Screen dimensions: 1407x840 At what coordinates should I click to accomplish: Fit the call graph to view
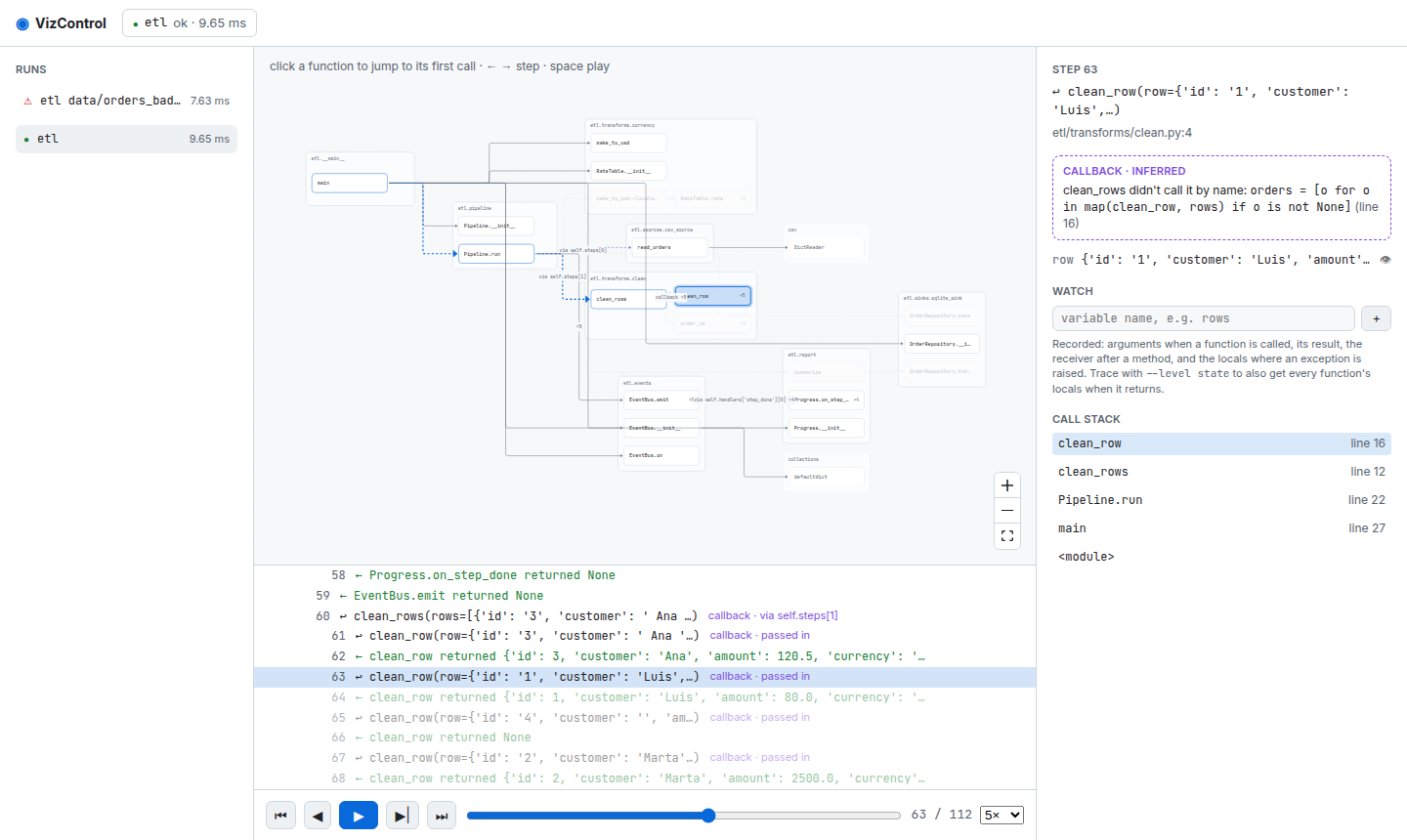pos(1007,536)
